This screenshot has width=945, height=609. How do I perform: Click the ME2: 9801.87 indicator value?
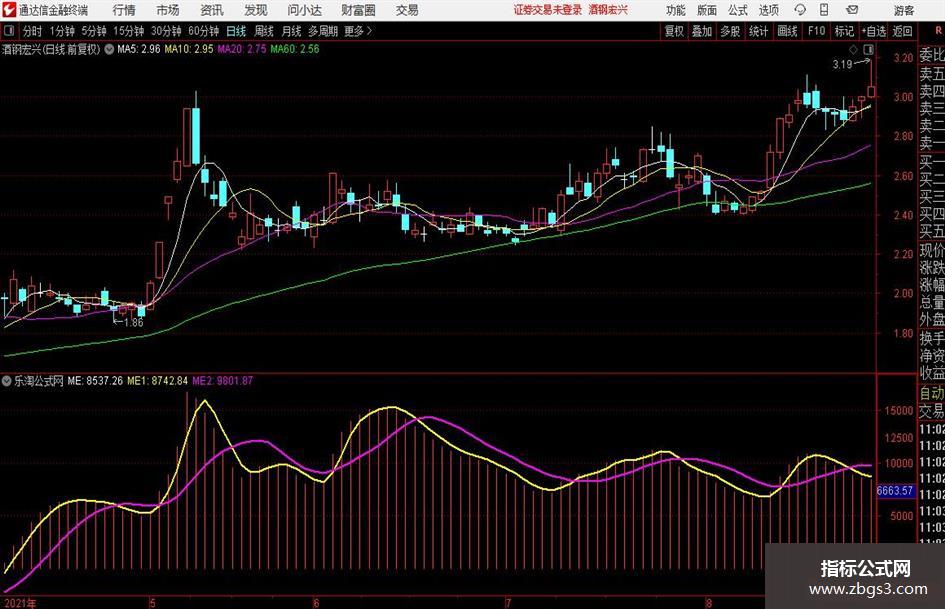pyautogui.click(x=222, y=381)
